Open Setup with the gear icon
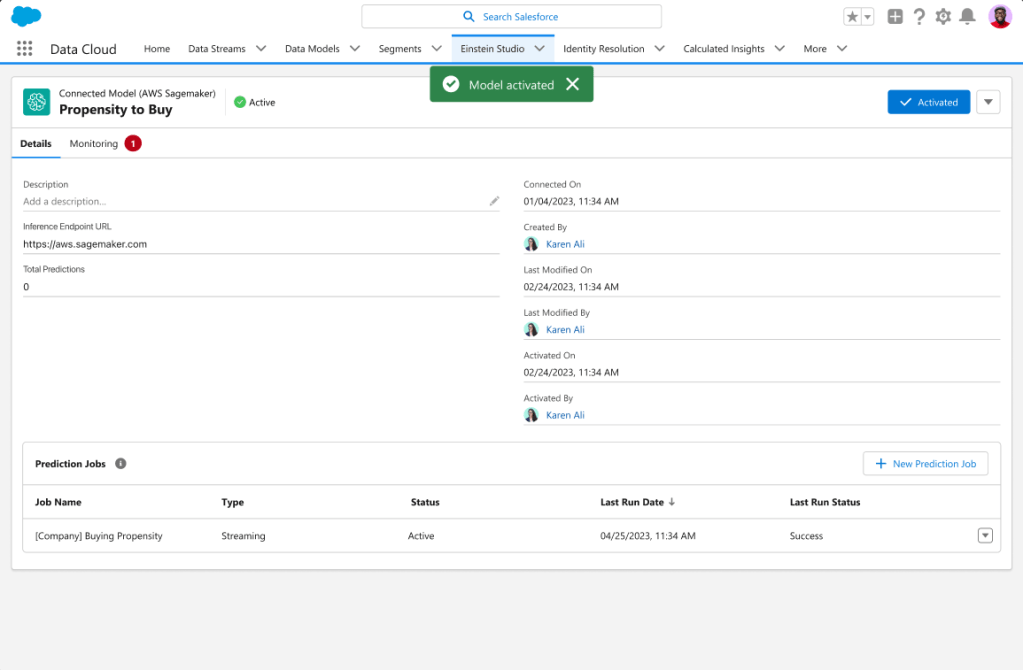Image resolution: width=1023 pixels, height=670 pixels. pyautogui.click(x=941, y=15)
